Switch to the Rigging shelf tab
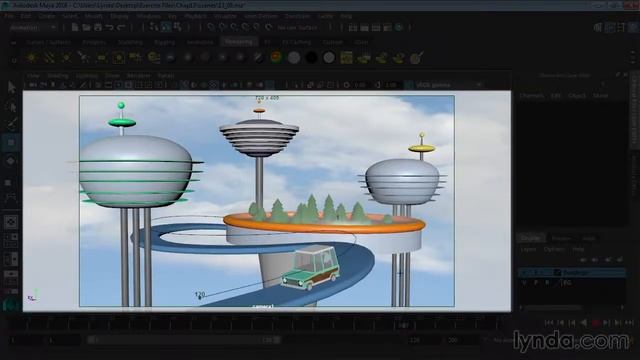Screen dimensions: 640x360 tap(164, 42)
